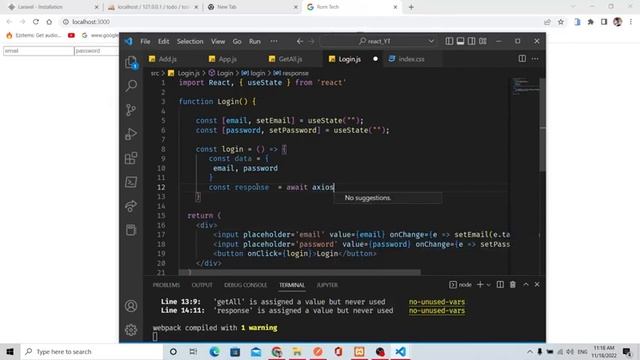Switch to the App.js editor tab

point(227,59)
